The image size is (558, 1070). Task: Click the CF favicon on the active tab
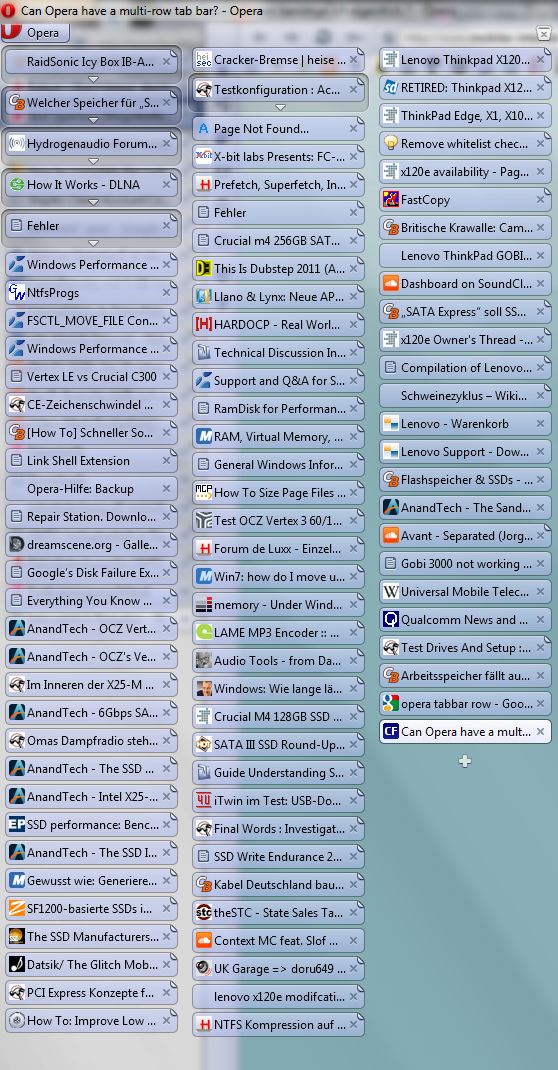[391, 732]
